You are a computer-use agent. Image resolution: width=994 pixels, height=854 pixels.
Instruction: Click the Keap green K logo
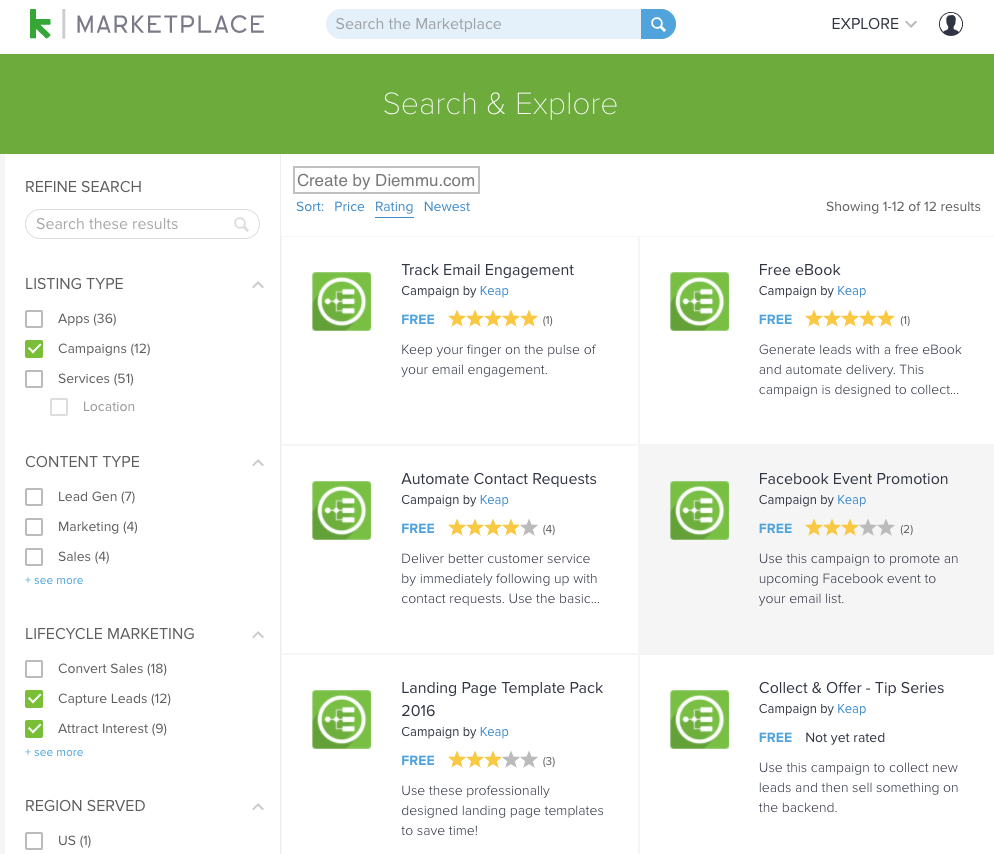click(x=40, y=24)
